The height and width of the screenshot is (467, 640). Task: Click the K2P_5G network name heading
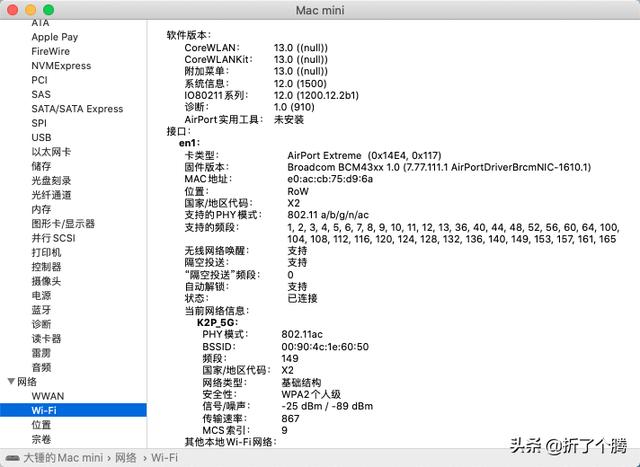(217, 322)
